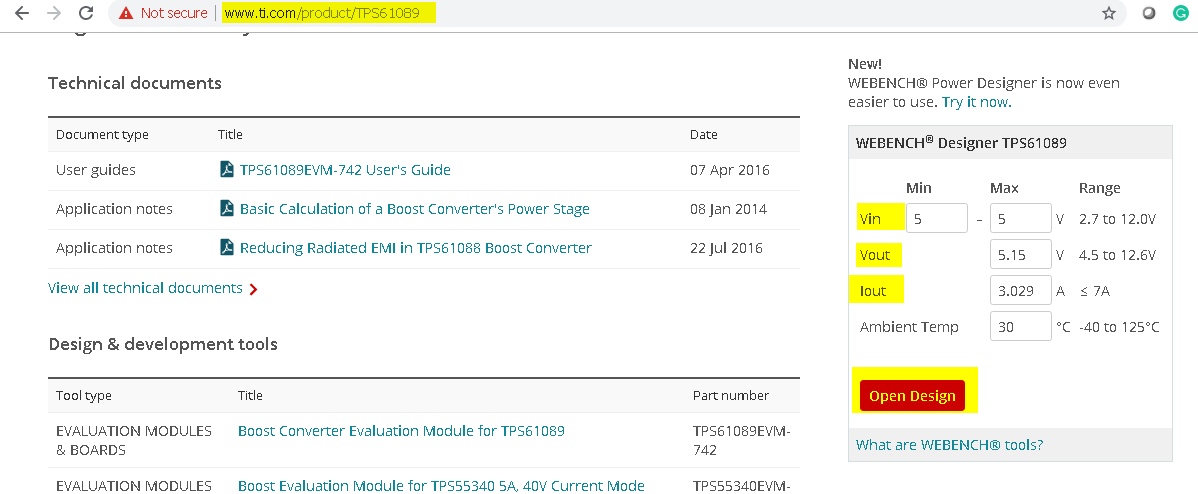Open Reducing Radiated EMI in TPS61088 link
Screen dimensions: 1198x494
click(x=416, y=247)
